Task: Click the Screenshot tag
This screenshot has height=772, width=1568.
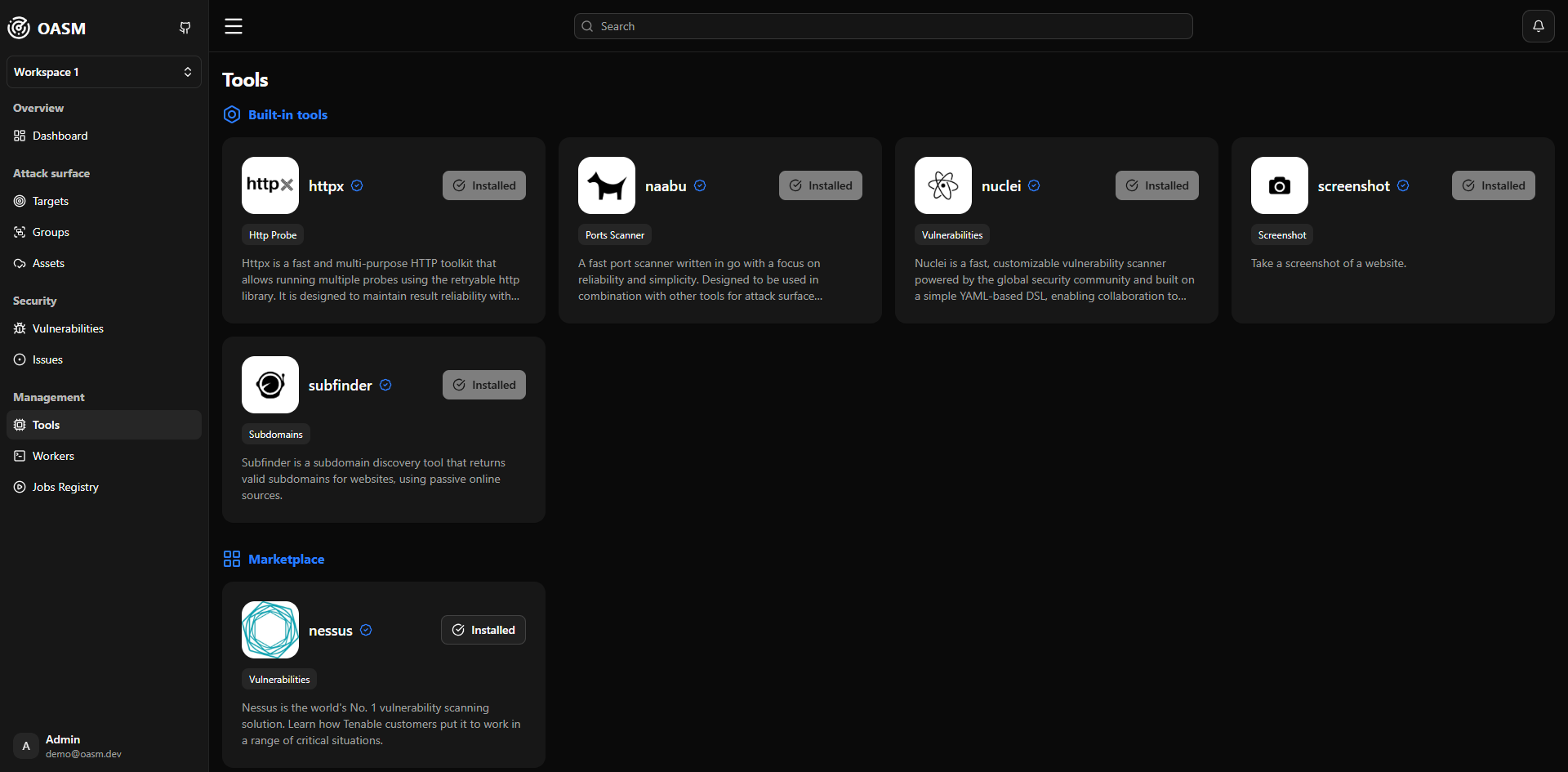Action: coord(1282,234)
